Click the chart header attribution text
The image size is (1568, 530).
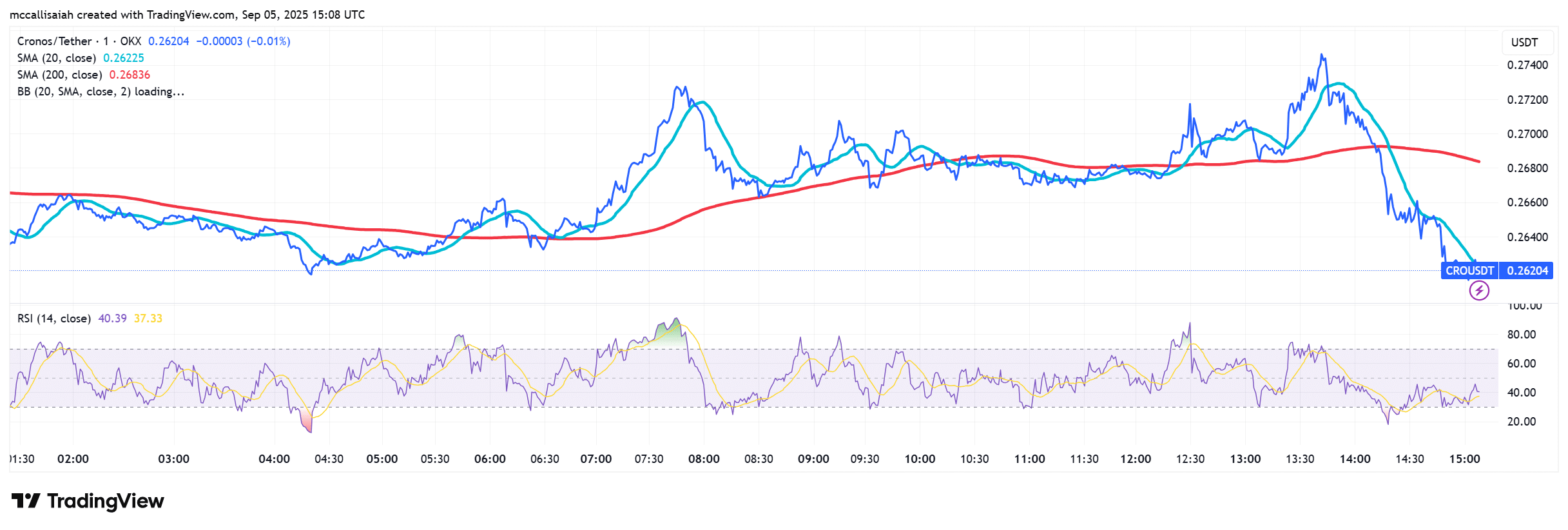point(187,15)
